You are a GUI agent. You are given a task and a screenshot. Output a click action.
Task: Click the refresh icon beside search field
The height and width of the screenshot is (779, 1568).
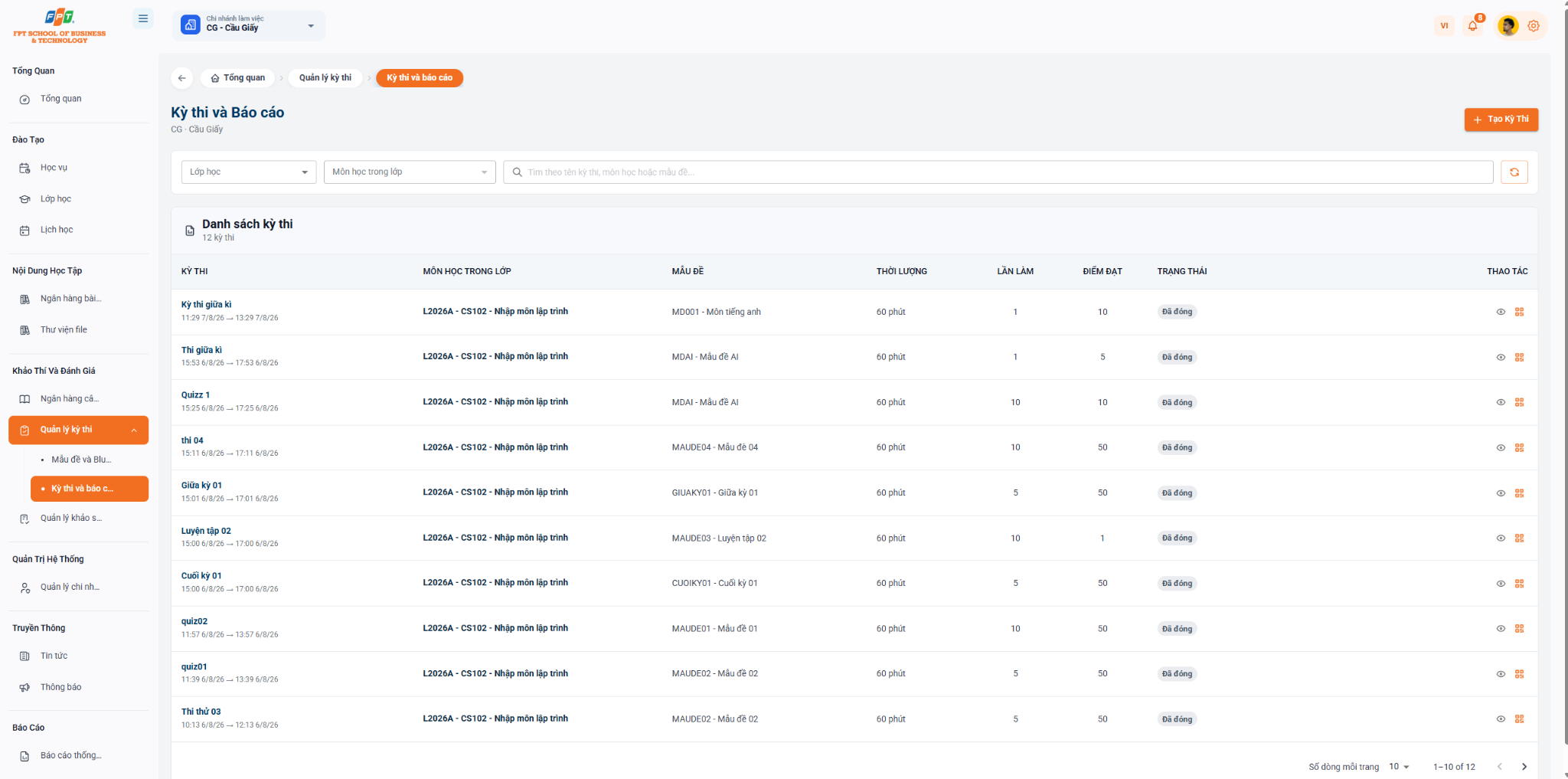click(1514, 172)
